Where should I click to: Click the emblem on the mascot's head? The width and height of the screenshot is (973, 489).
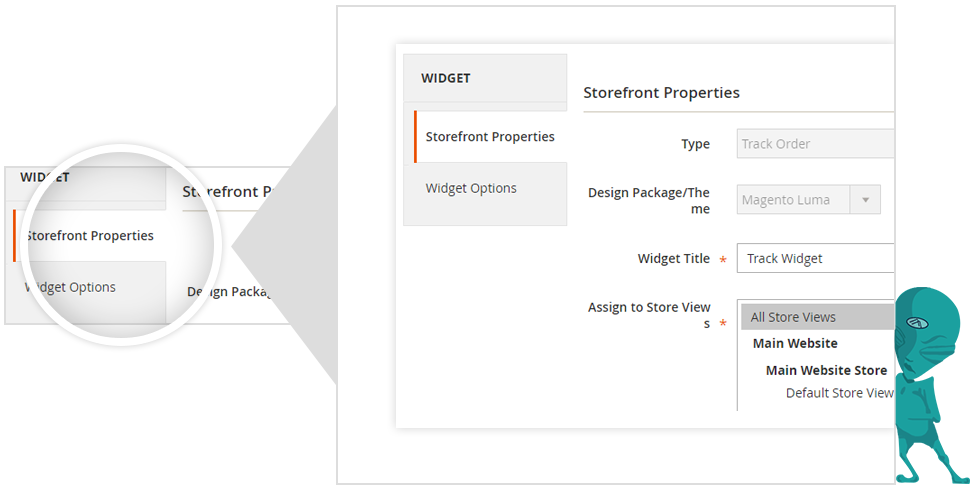918,323
